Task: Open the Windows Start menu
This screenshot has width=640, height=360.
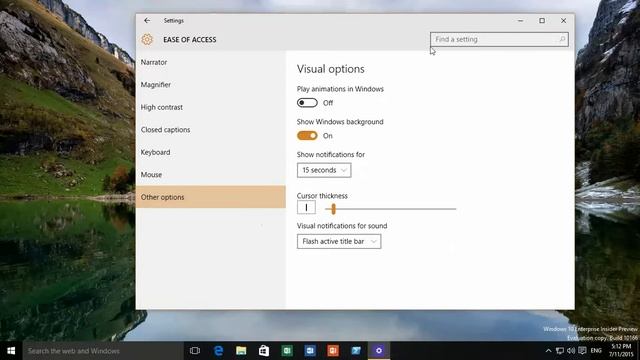Action: [11, 351]
